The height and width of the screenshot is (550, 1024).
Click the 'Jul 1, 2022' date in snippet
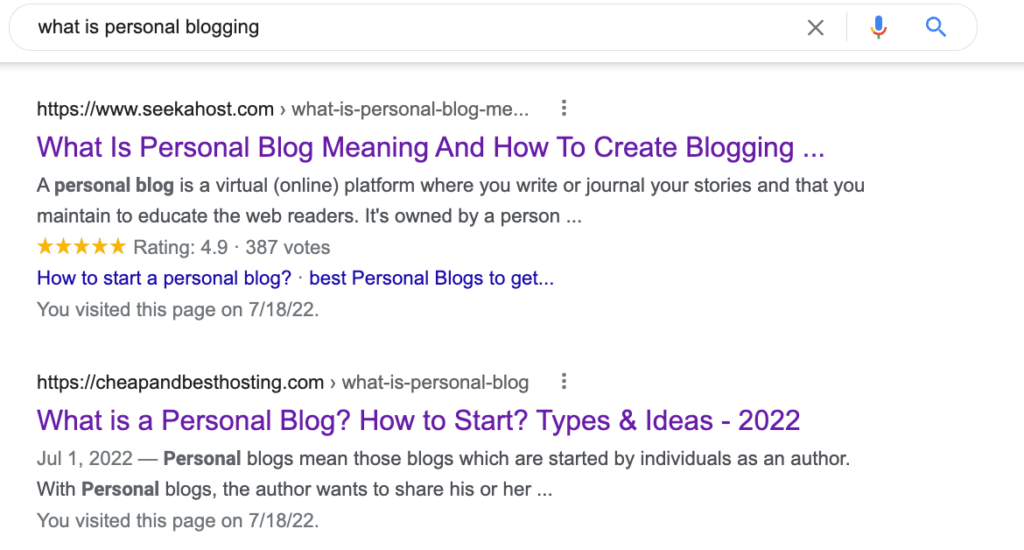84,459
